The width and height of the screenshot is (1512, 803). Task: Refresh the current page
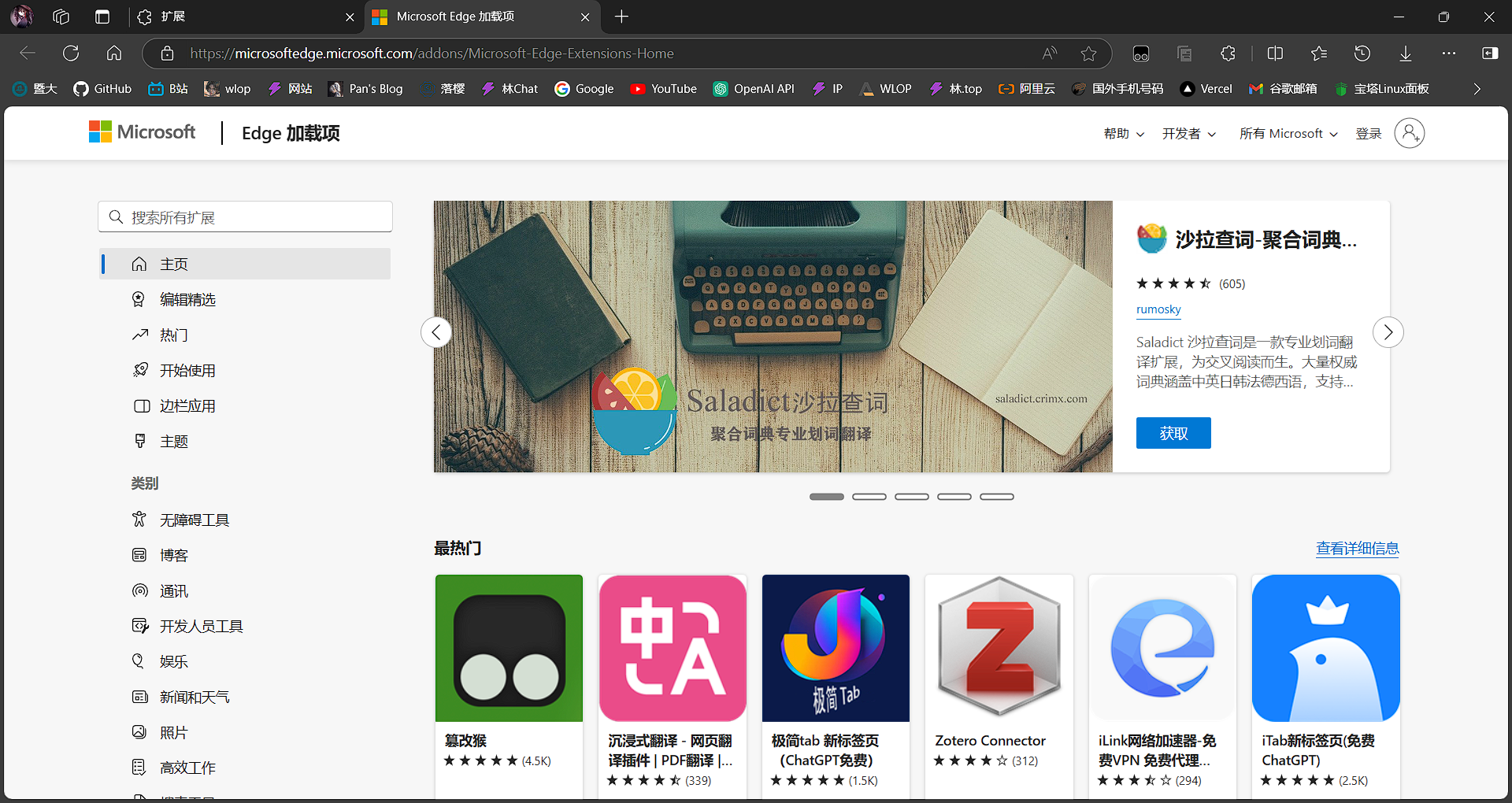(x=71, y=54)
